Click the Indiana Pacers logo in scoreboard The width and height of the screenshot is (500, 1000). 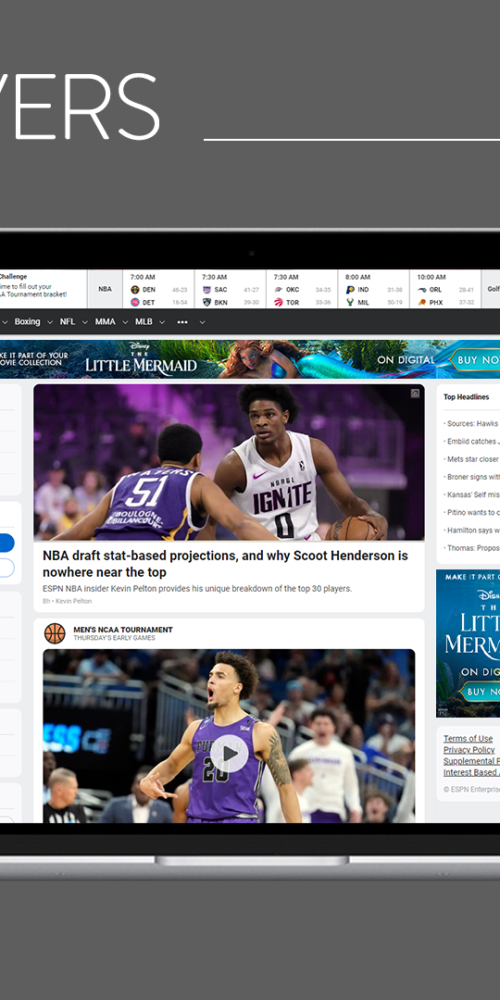pyautogui.click(x=350, y=290)
